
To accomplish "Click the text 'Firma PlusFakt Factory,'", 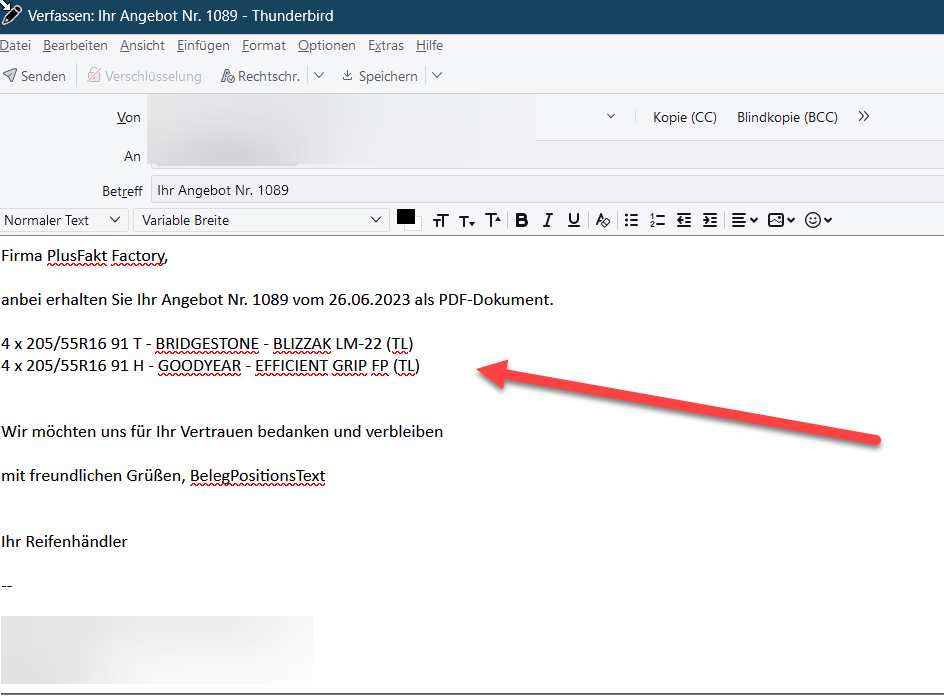I will coord(84,256).
